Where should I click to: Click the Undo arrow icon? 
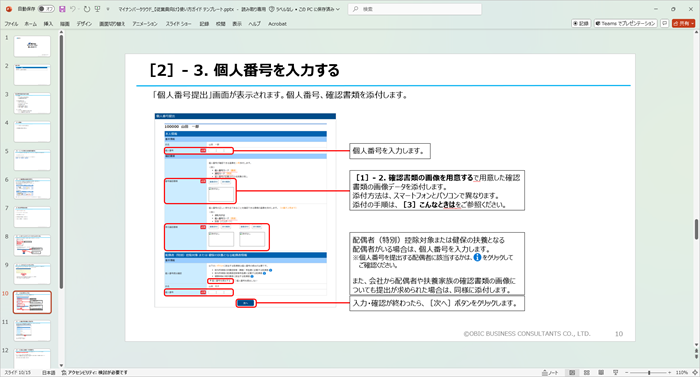(x=73, y=9)
